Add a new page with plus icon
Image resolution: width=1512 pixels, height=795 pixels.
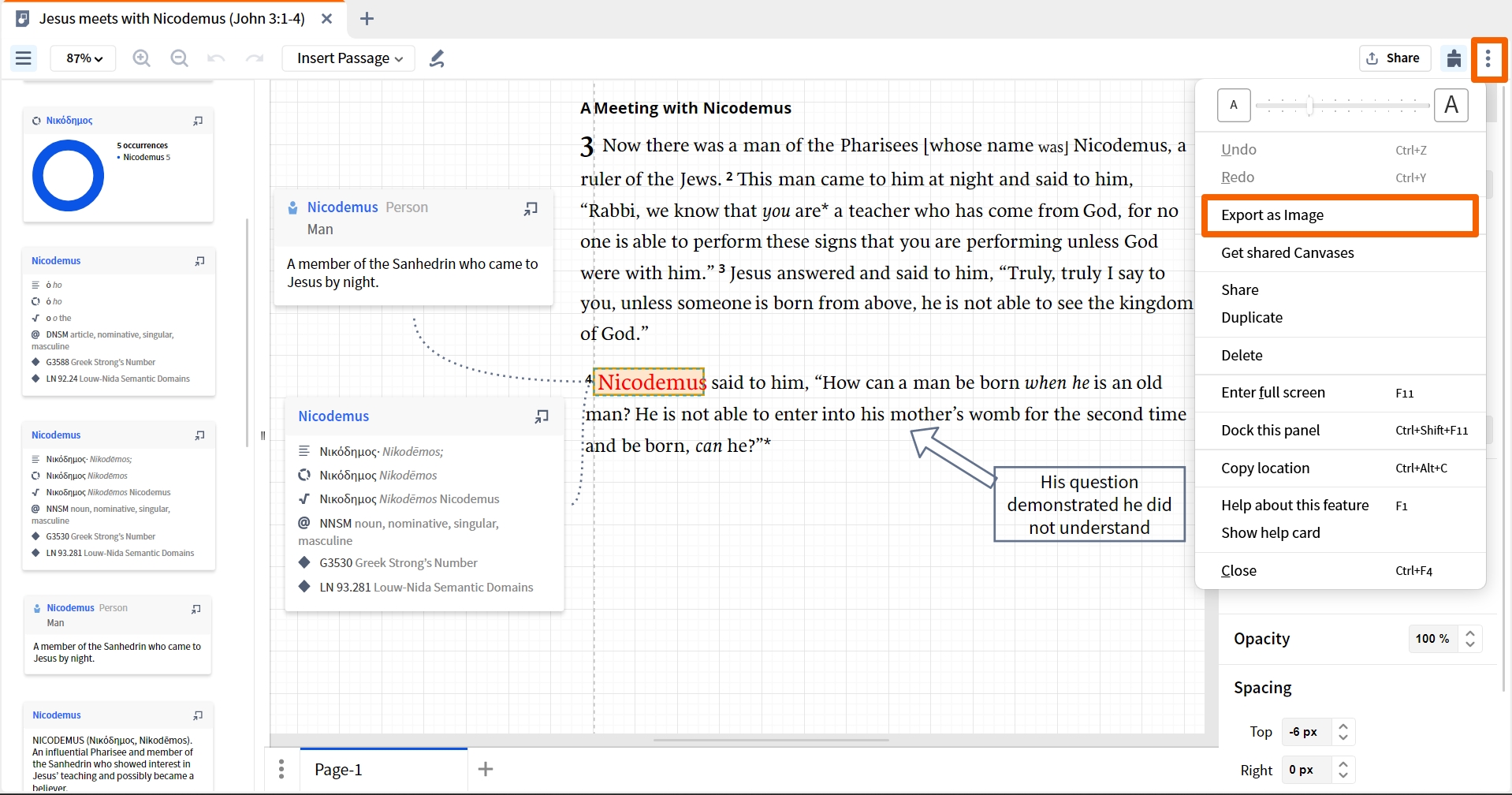[486, 769]
